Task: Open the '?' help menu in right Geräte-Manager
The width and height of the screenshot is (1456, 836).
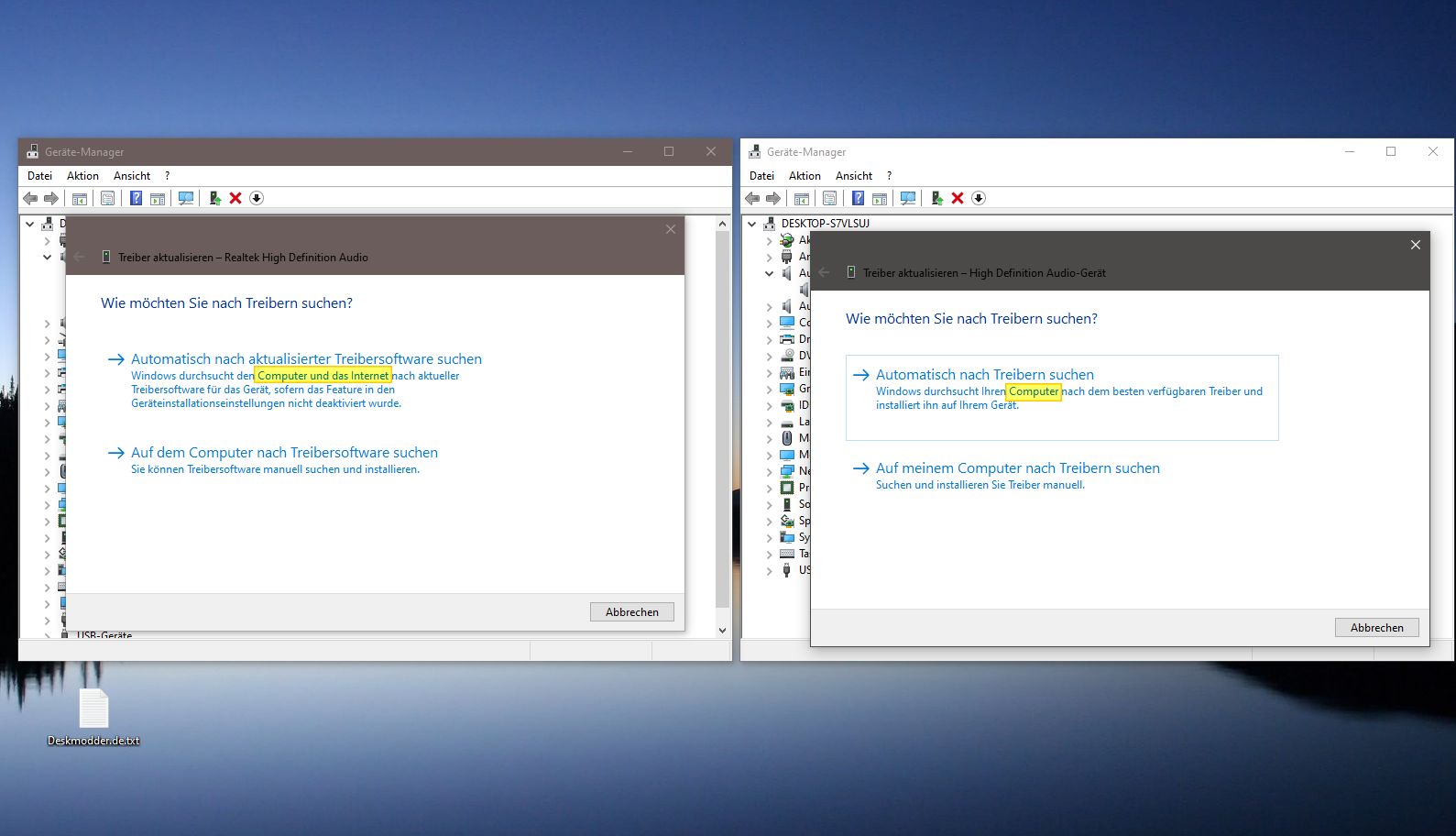Action: [x=889, y=176]
